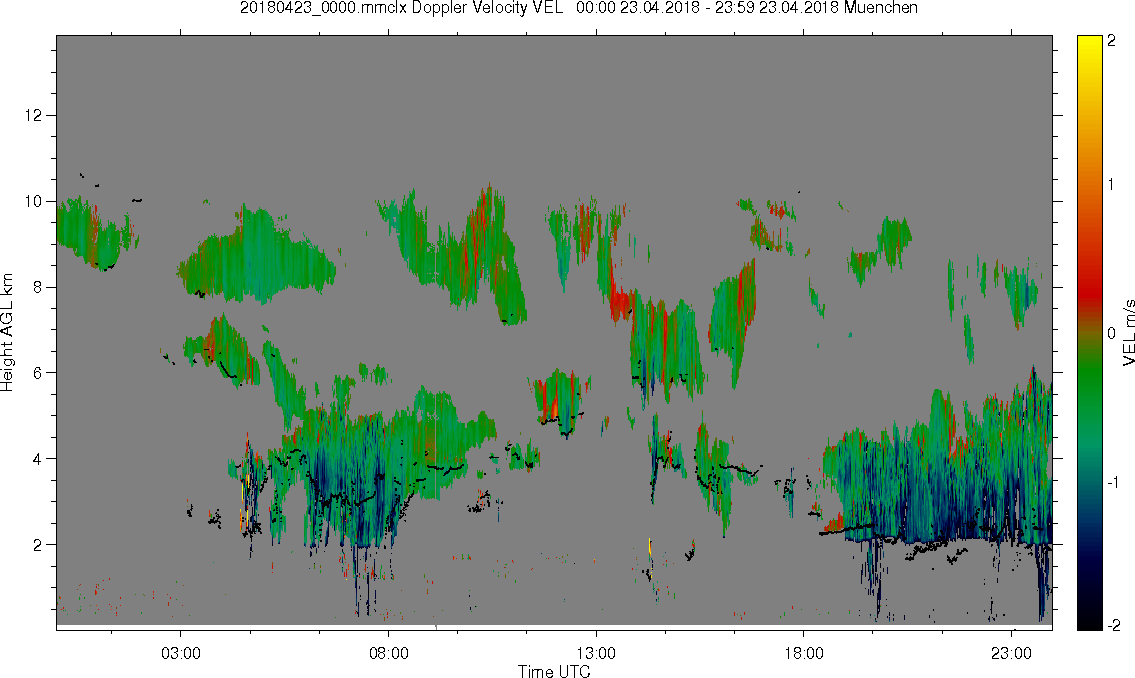Screen dimensions: 1135x678
Task: Click the 03:00 time tick label
Action: (180, 653)
